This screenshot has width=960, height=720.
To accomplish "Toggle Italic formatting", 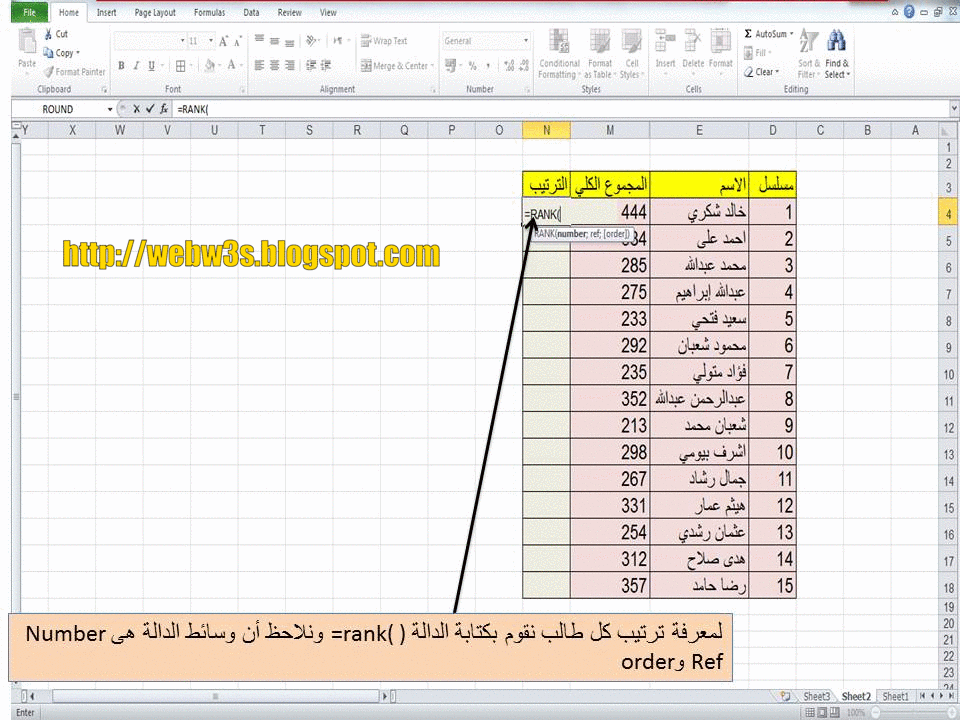I will [136, 66].
